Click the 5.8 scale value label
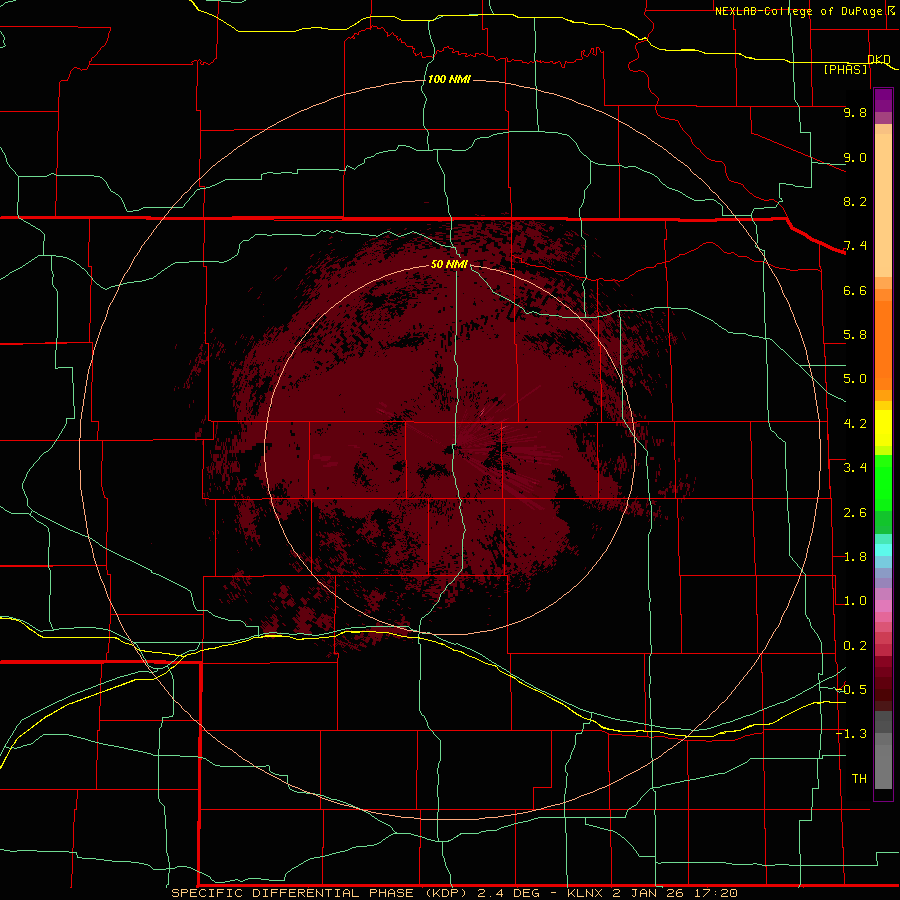Image resolution: width=900 pixels, height=900 pixels. pos(855,335)
